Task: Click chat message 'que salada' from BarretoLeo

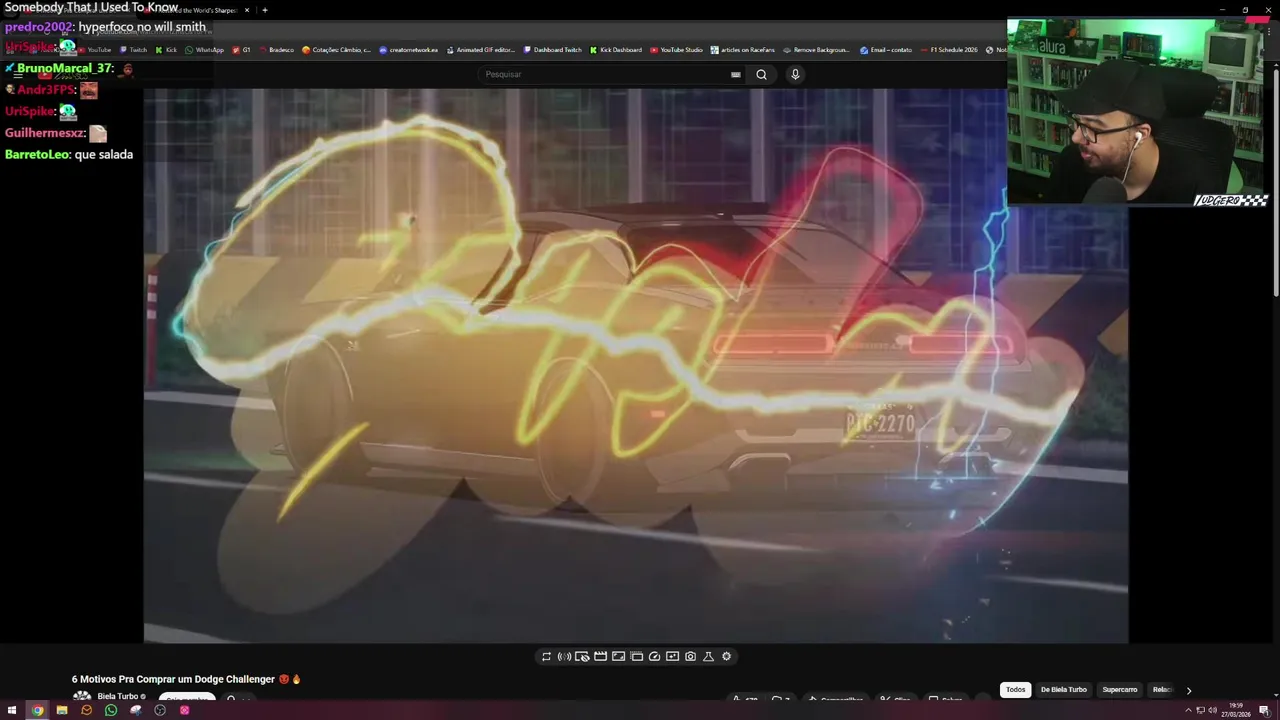Action: tap(103, 155)
